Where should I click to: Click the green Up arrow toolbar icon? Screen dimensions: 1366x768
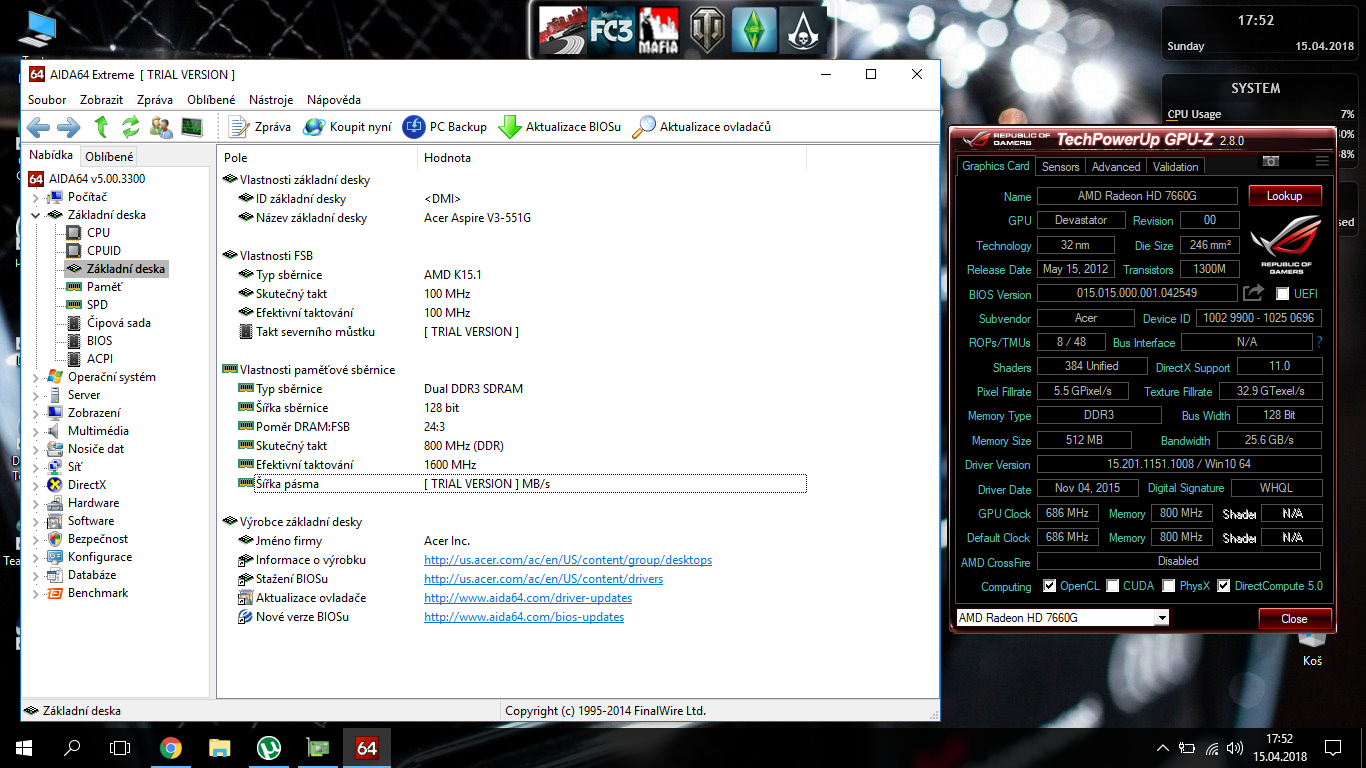click(101, 127)
